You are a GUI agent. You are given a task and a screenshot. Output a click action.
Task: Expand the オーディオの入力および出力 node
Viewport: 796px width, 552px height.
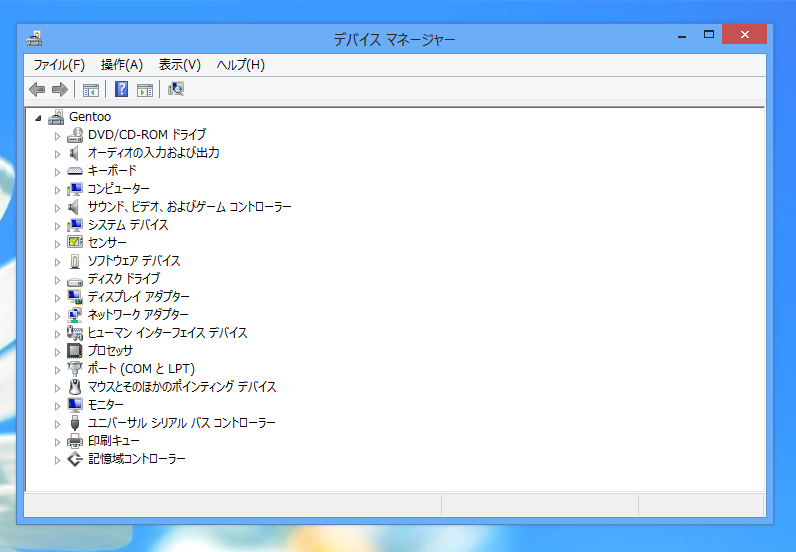(57, 154)
